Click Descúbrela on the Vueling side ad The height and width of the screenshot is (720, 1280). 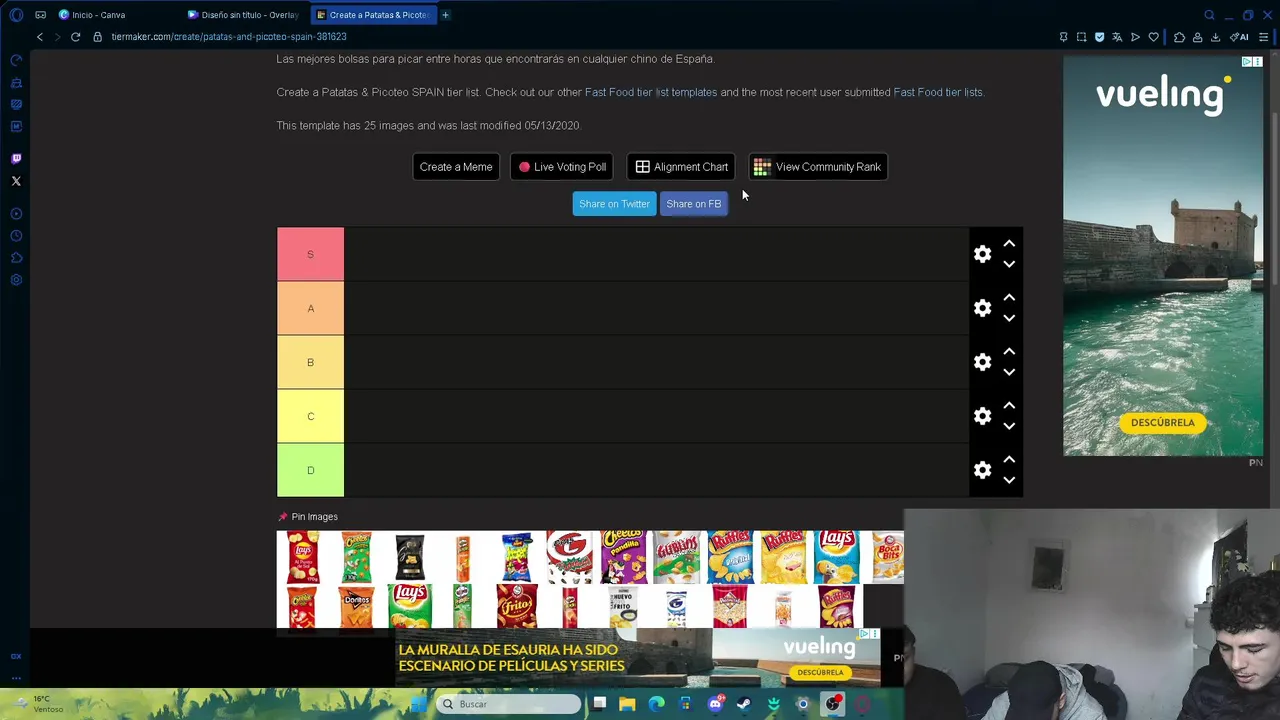click(x=1163, y=423)
